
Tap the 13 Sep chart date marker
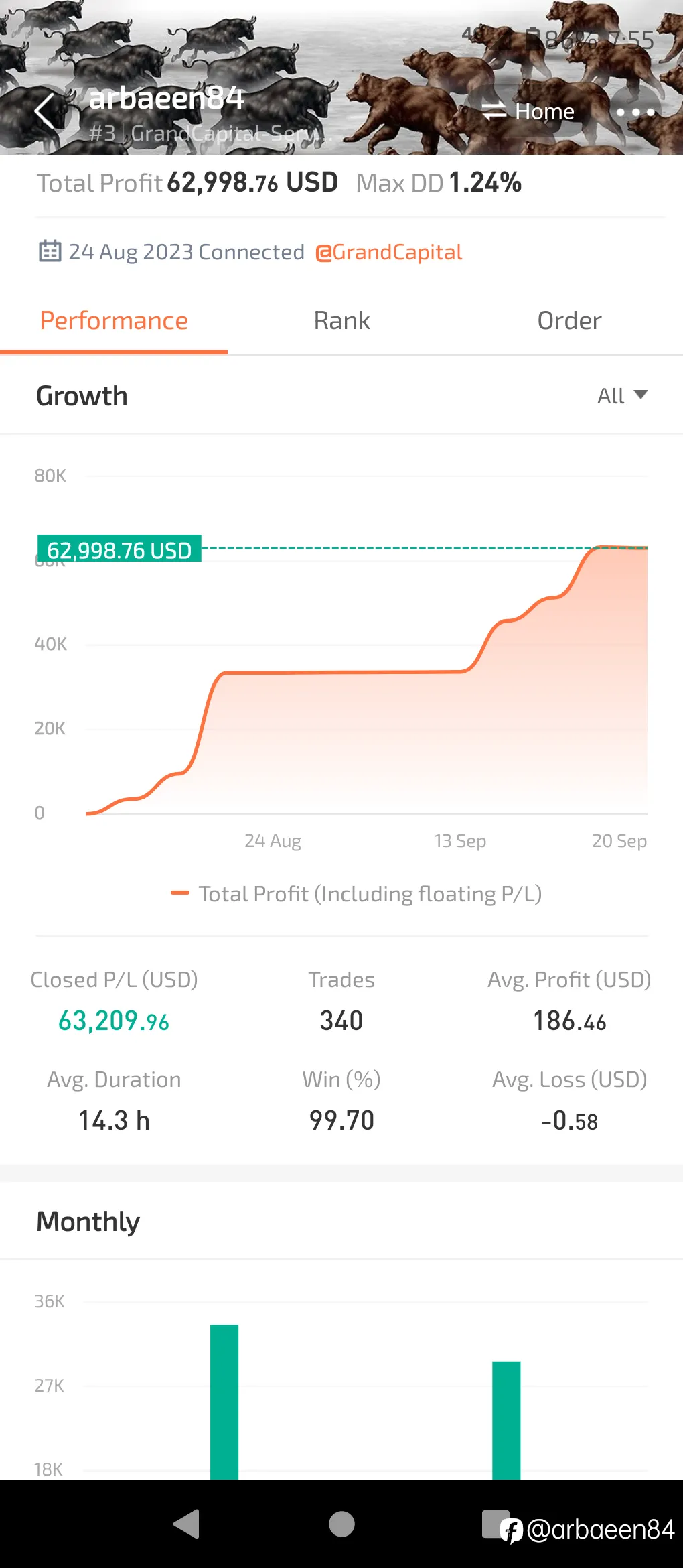pyautogui.click(x=460, y=840)
